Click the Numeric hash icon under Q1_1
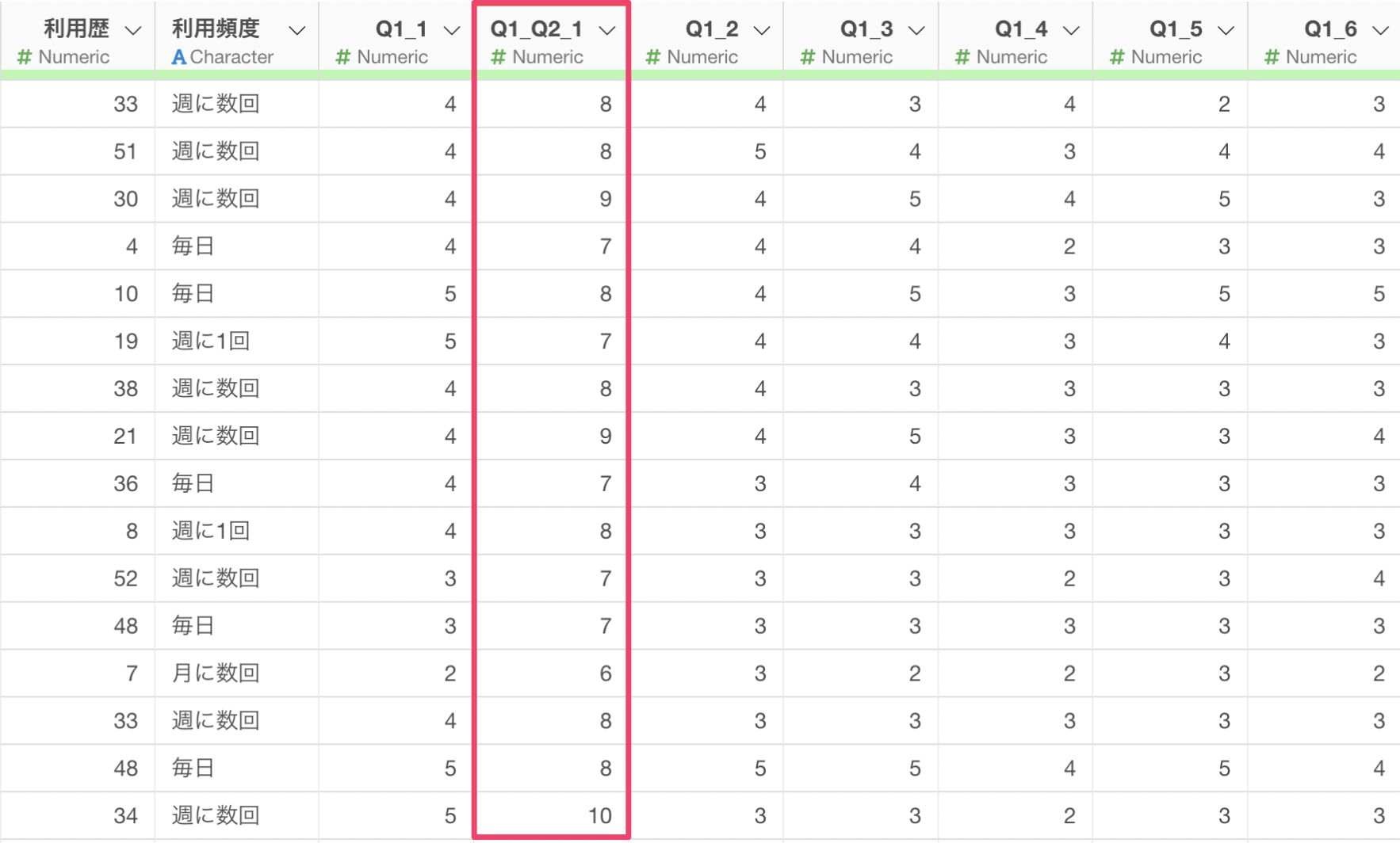This screenshot has width=1400, height=843. click(343, 57)
